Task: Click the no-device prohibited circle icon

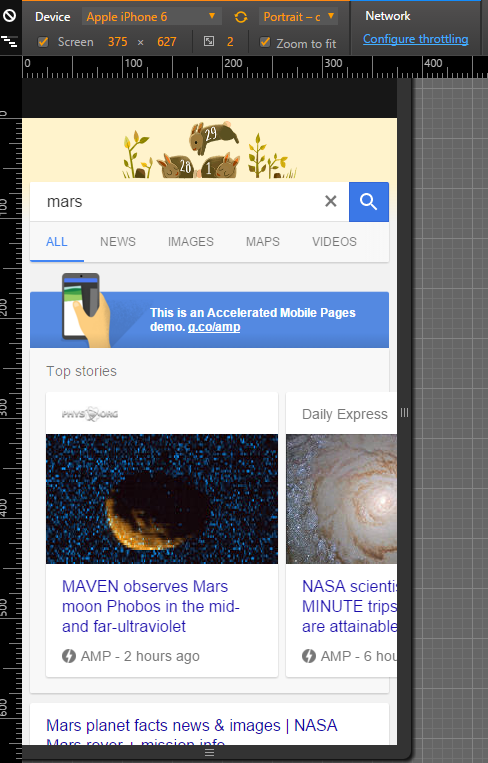Action: tap(9, 16)
